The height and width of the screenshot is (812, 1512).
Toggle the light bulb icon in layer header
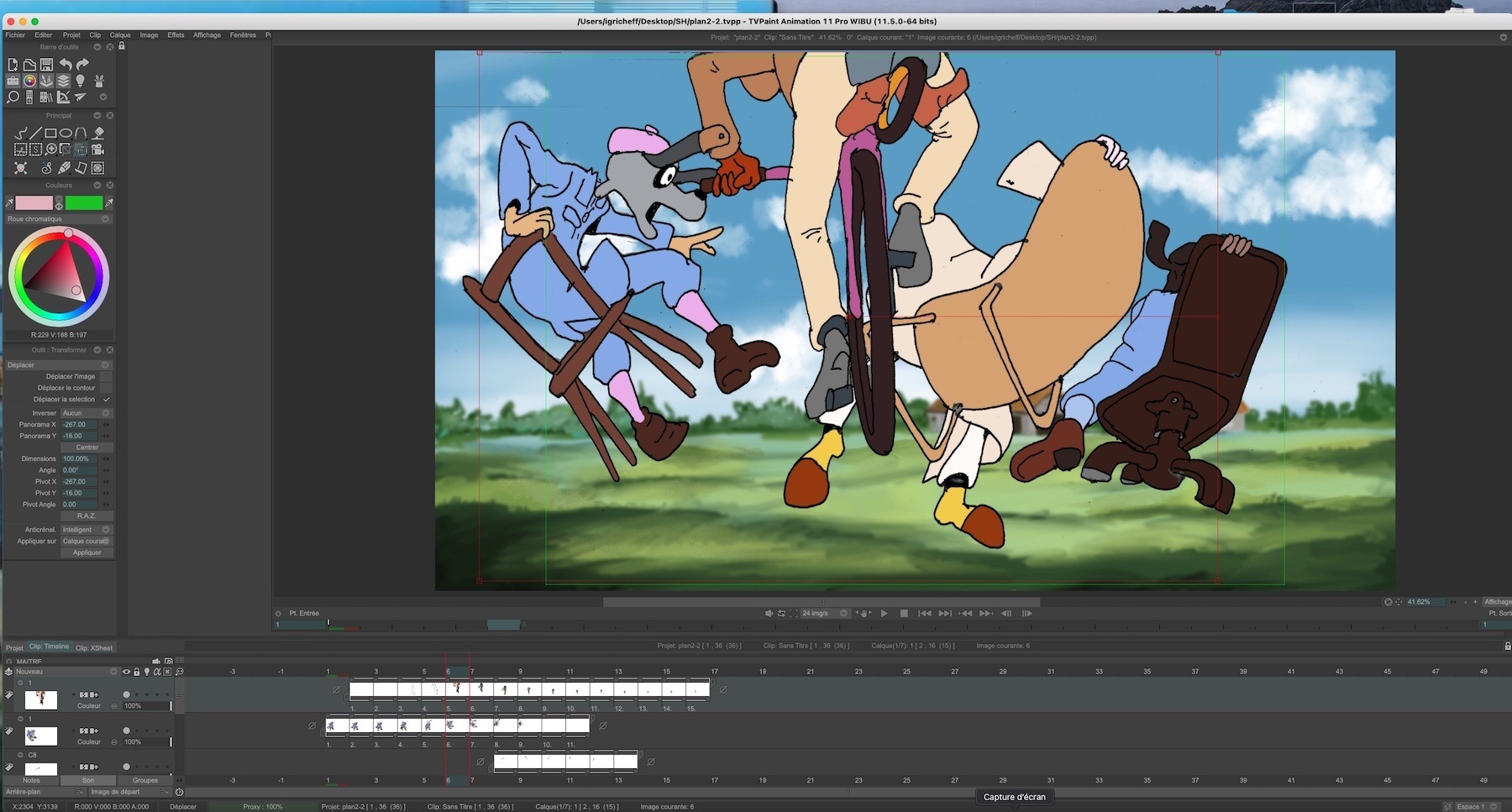[147, 672]
